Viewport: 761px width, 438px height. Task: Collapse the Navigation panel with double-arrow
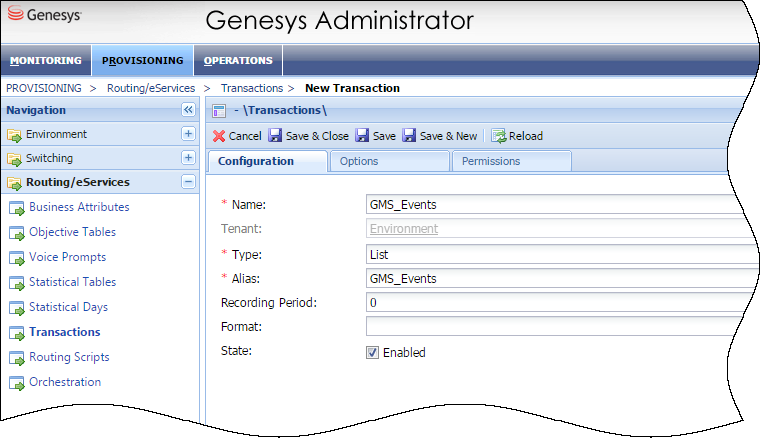tap(188, 110)
